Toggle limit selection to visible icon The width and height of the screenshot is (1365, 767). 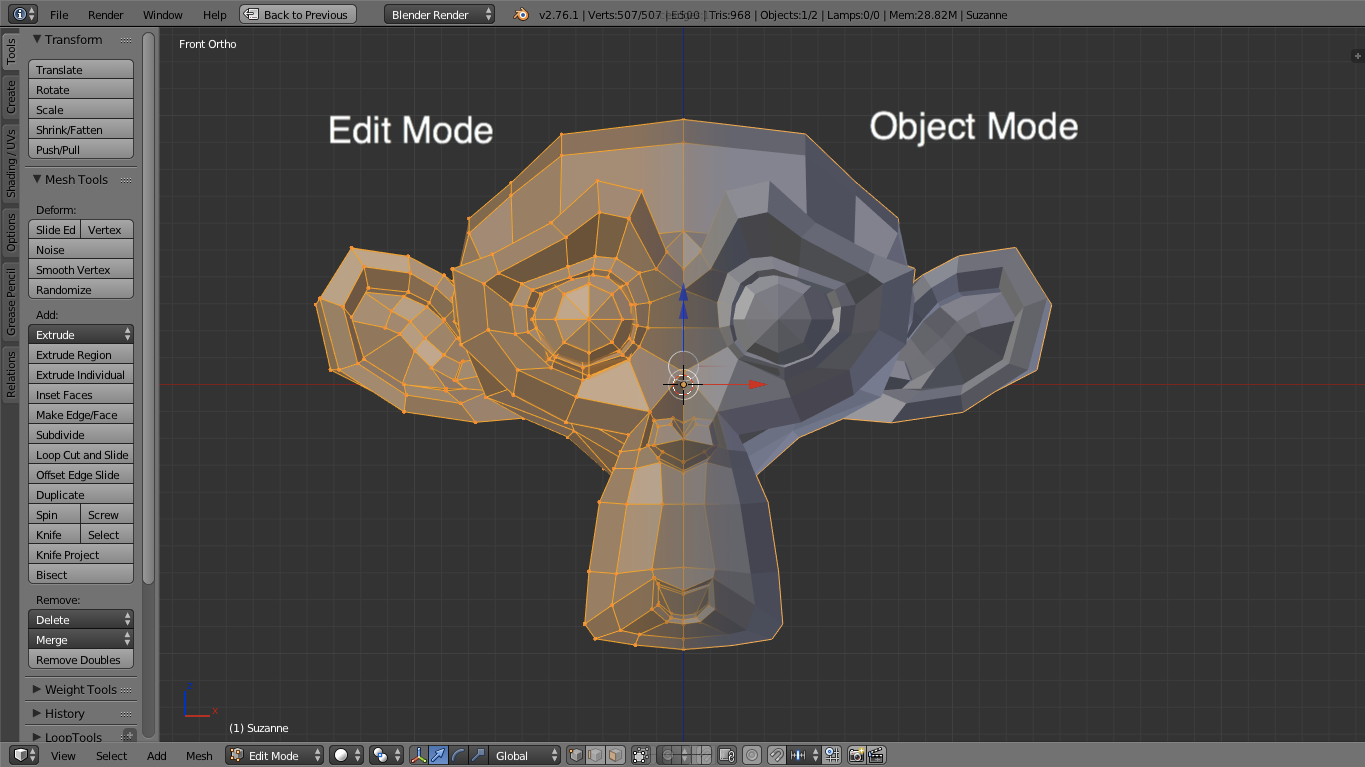pyautogui.click(x=641, y=755)
